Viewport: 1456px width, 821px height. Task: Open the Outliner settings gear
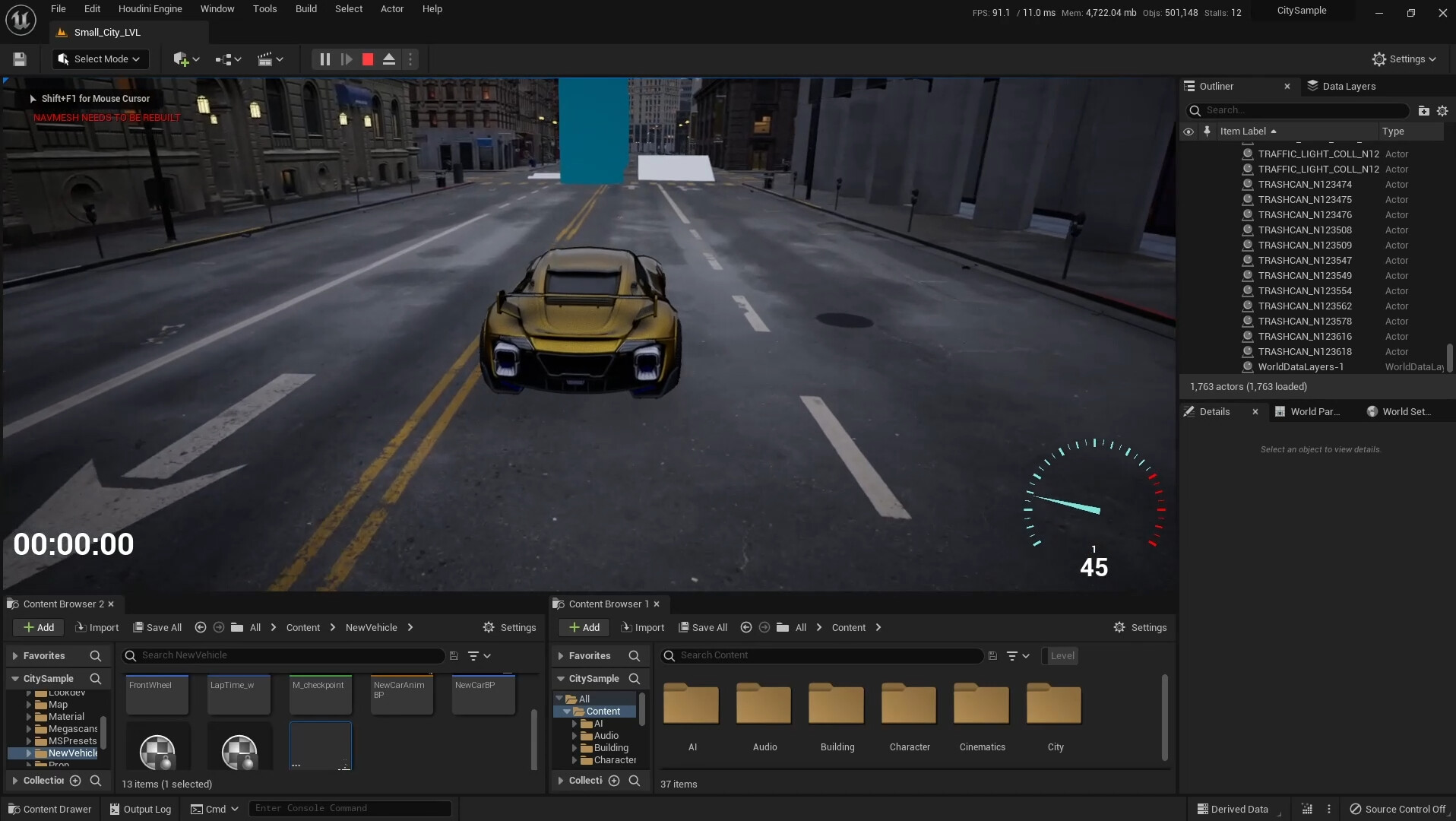1443,110
